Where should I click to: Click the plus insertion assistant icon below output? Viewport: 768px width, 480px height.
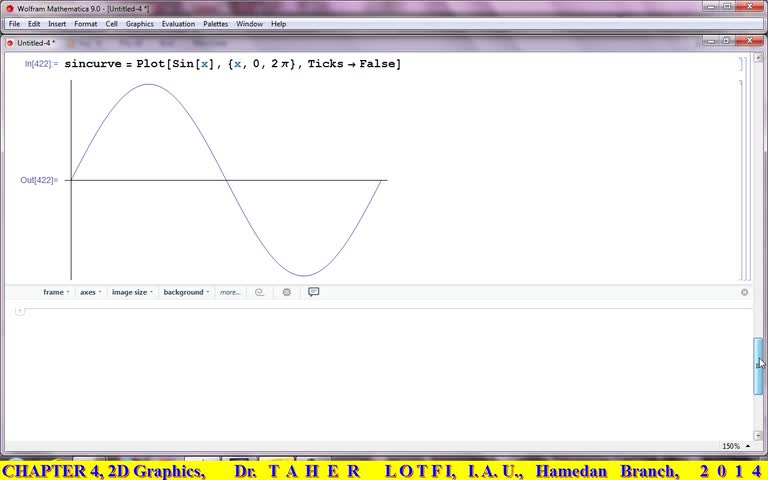(20, 311)
